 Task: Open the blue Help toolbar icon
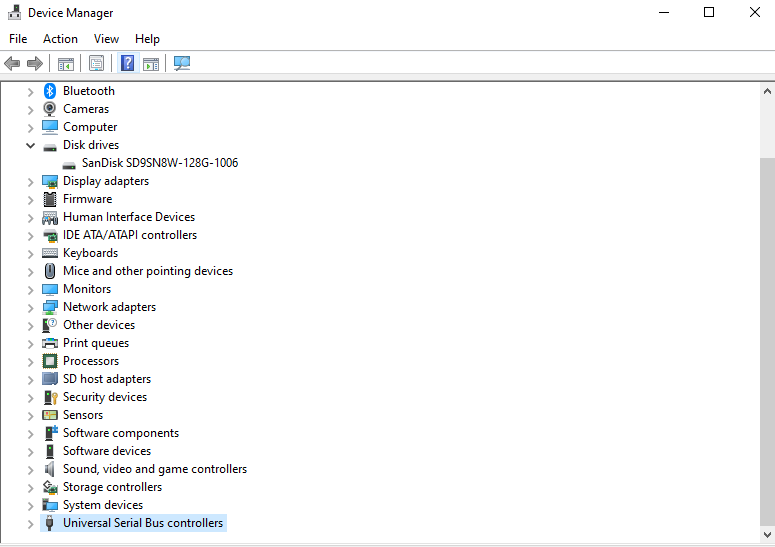click(128, 63)
